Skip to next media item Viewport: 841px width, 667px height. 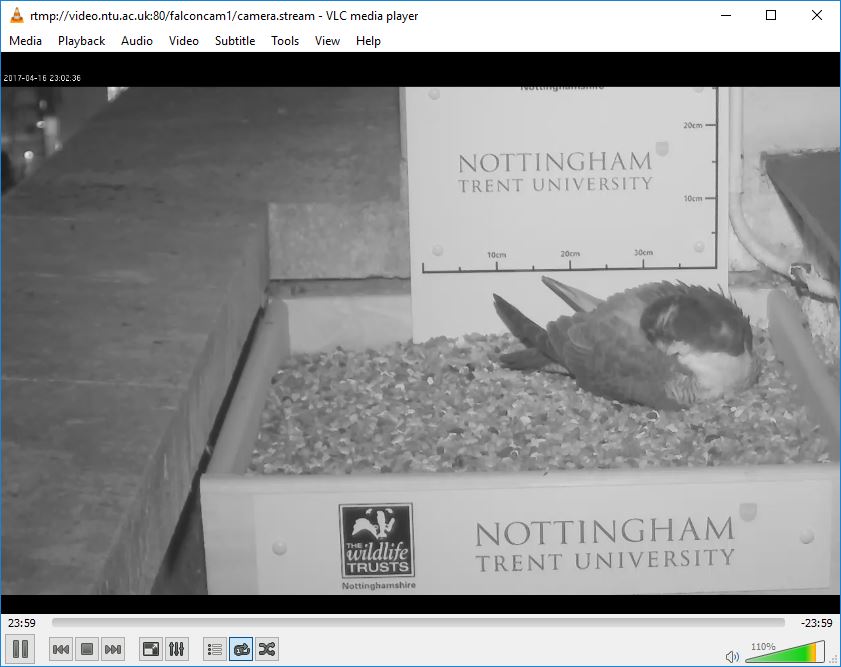point(113,649)
